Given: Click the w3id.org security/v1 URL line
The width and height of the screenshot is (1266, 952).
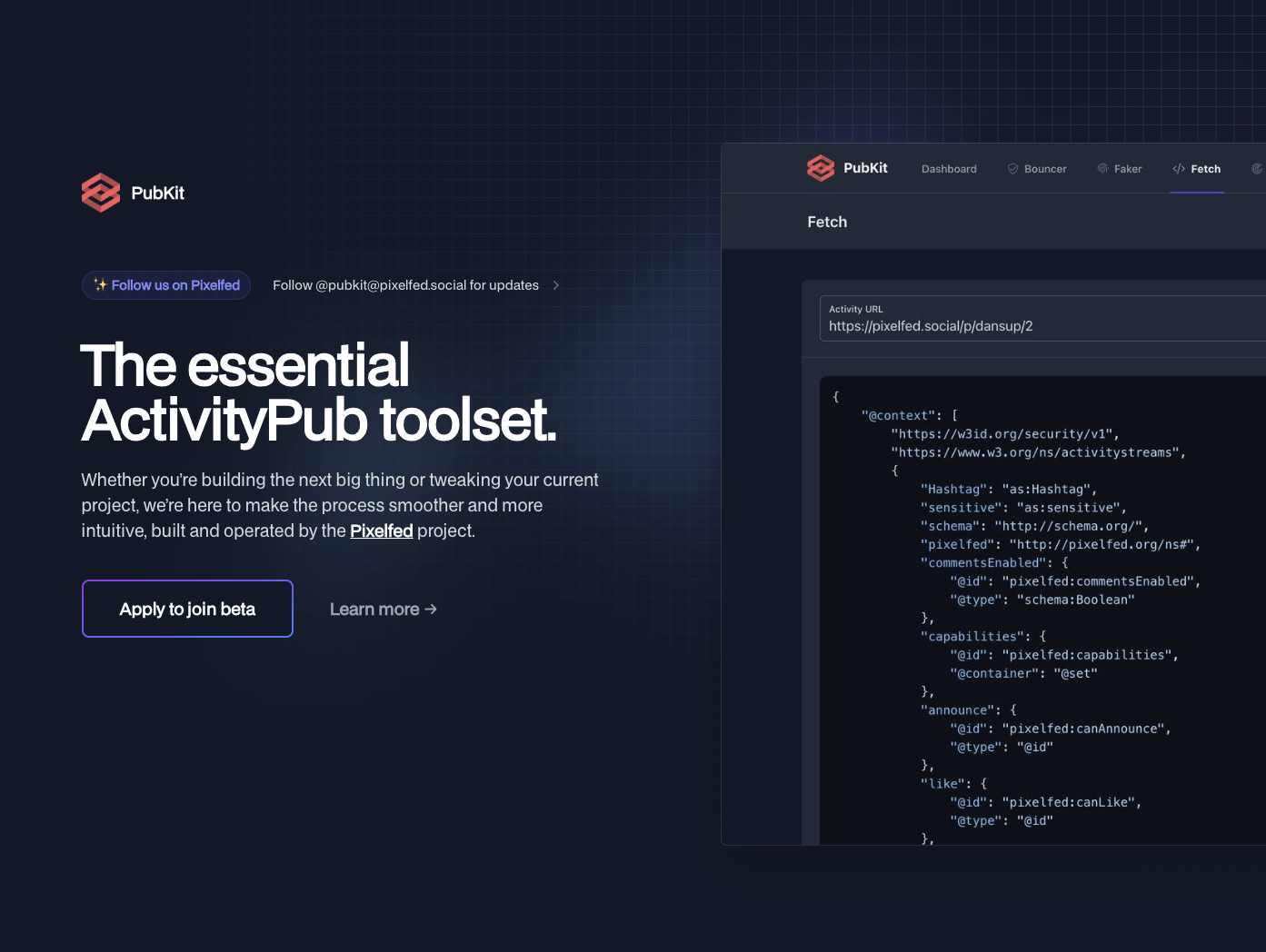Looking at the screenshot, I should [1005, 433].
